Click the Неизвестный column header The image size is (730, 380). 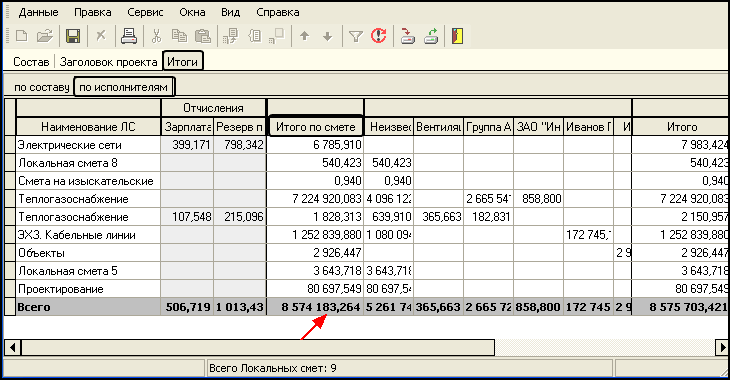[x=388, y=127]
